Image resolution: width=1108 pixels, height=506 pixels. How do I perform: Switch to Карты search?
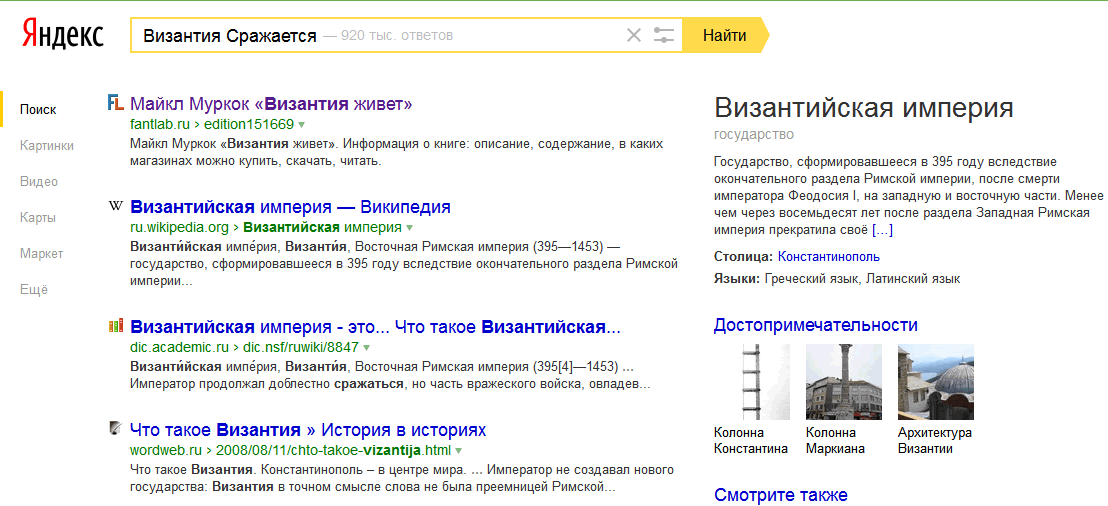tap(38, 218)
